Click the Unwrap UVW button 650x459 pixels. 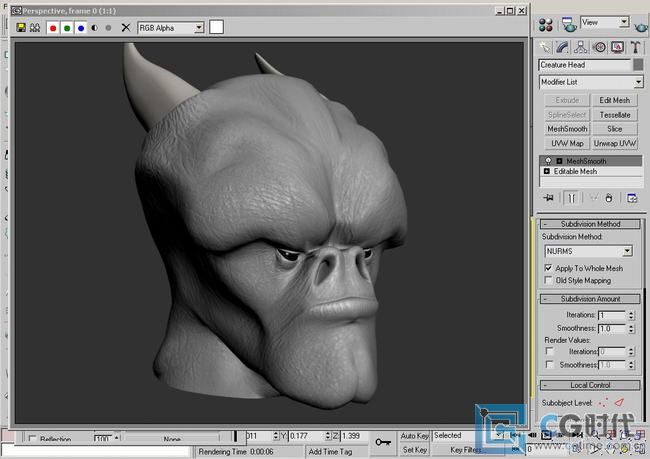click(614, 143)
